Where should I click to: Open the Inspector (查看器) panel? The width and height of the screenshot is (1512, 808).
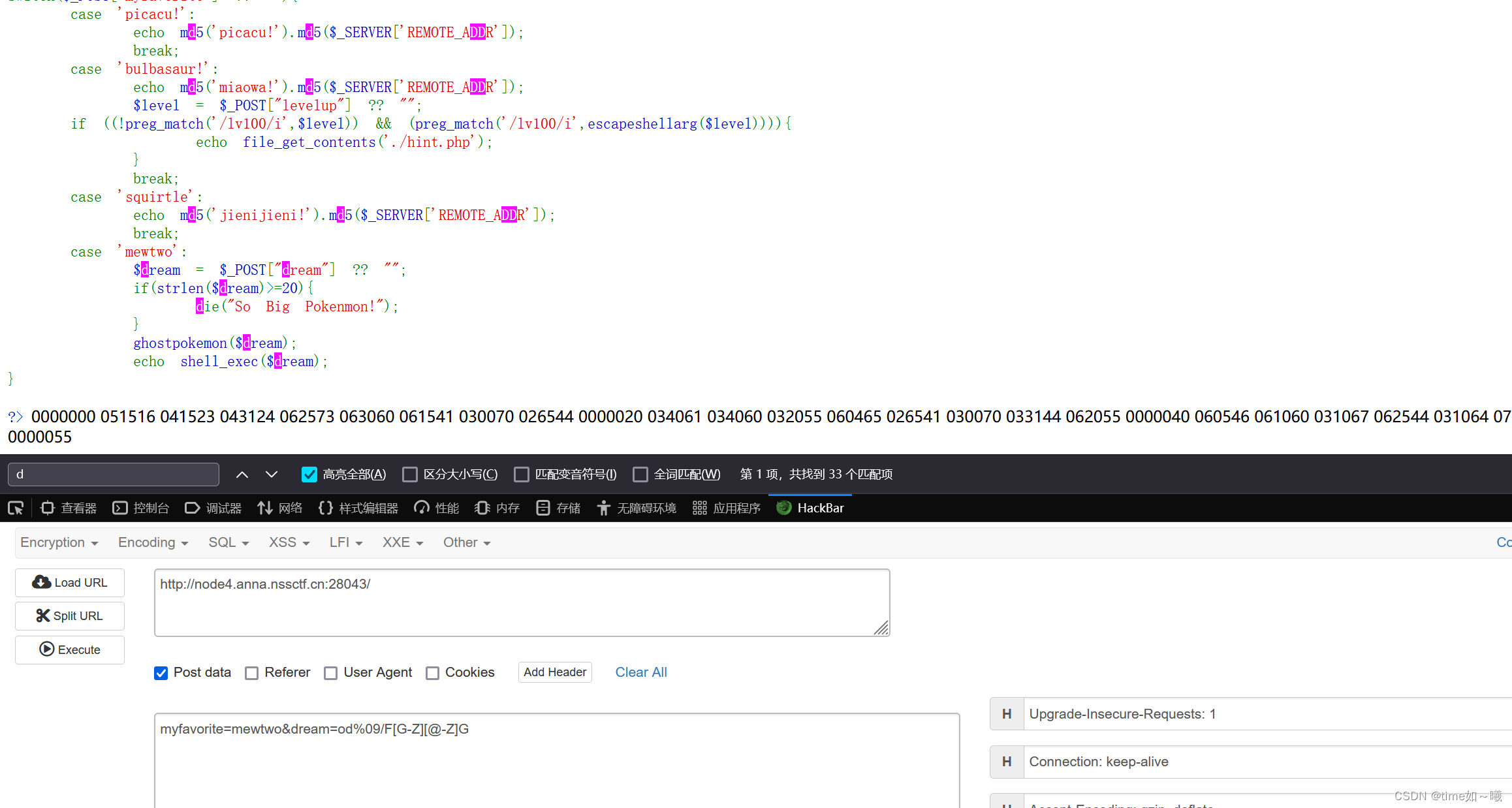[x=69, y=508]
